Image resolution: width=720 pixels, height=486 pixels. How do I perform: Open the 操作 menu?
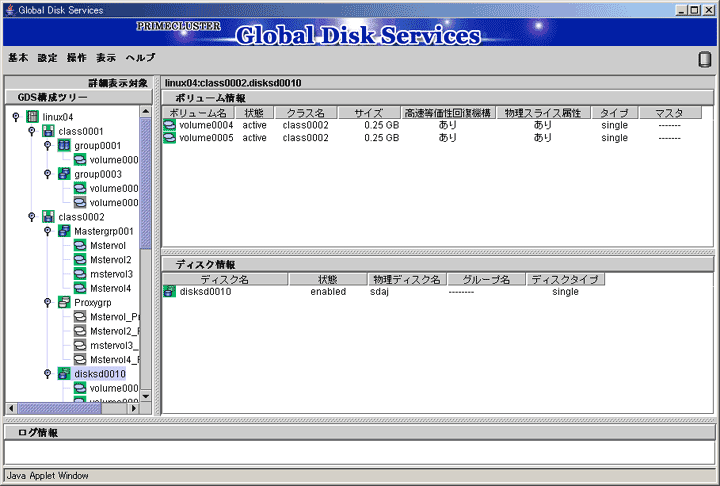[77, 58]
